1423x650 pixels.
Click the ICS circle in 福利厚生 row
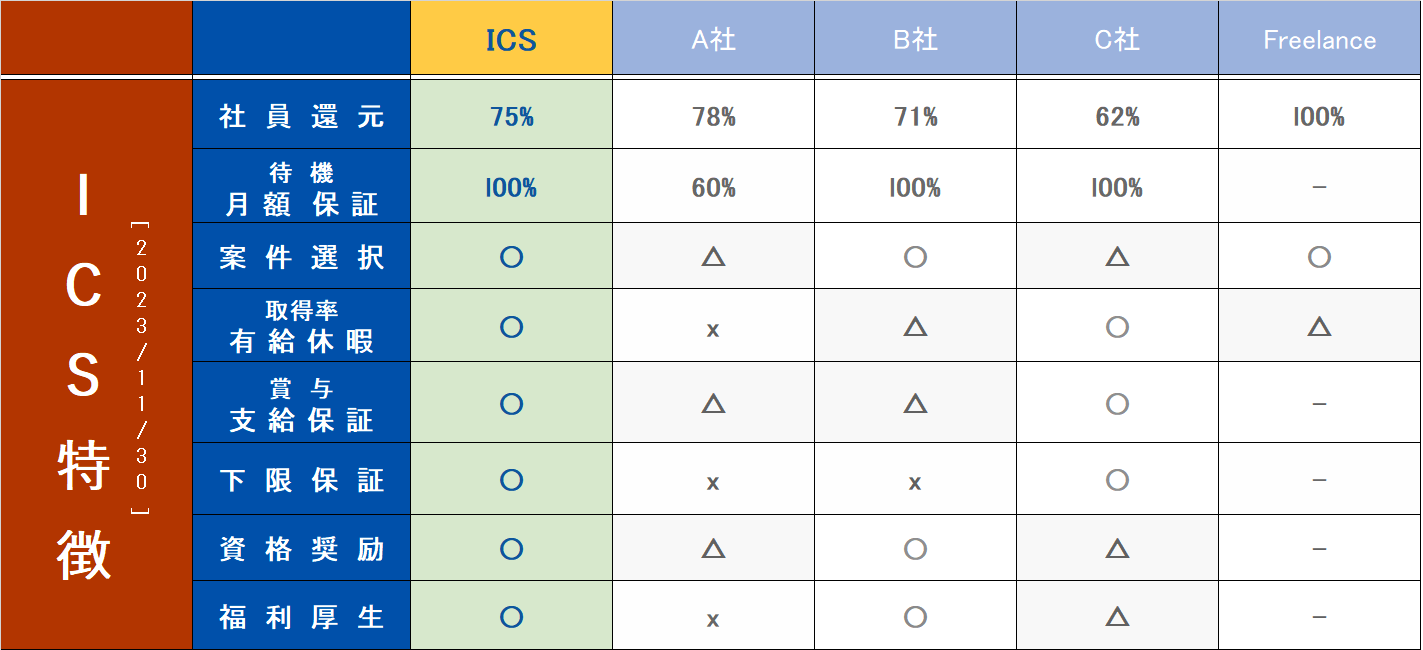511,617
